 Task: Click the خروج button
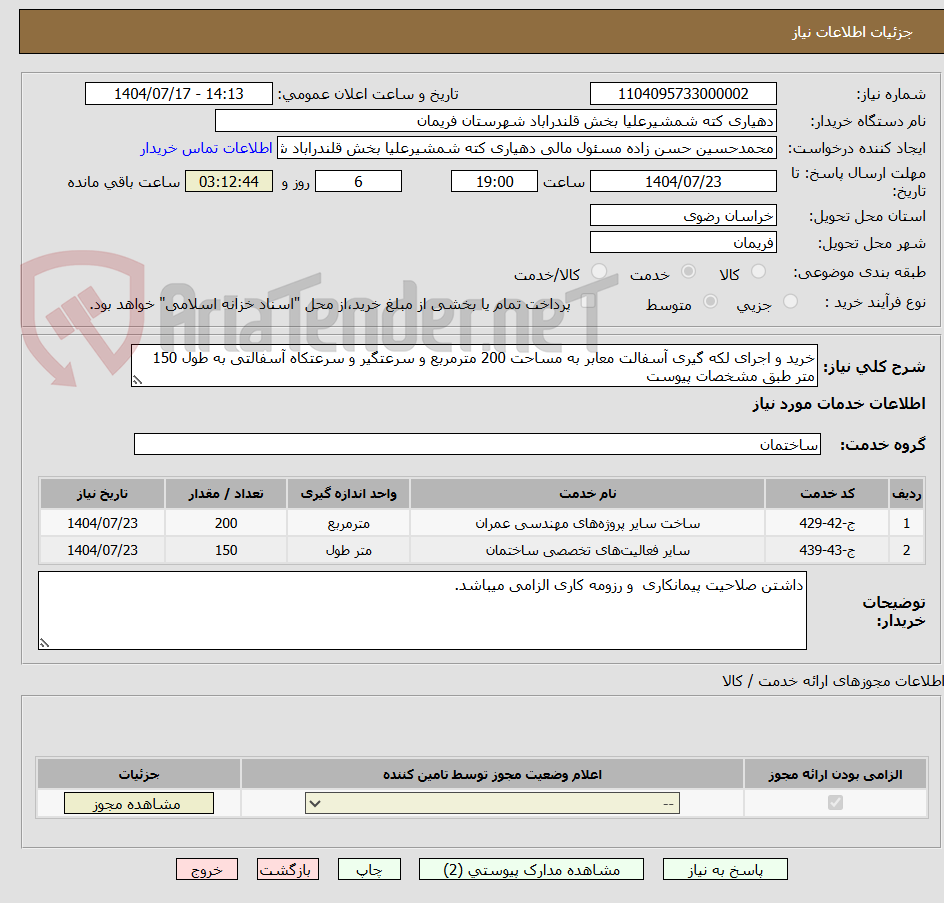[x=207, y=869]
